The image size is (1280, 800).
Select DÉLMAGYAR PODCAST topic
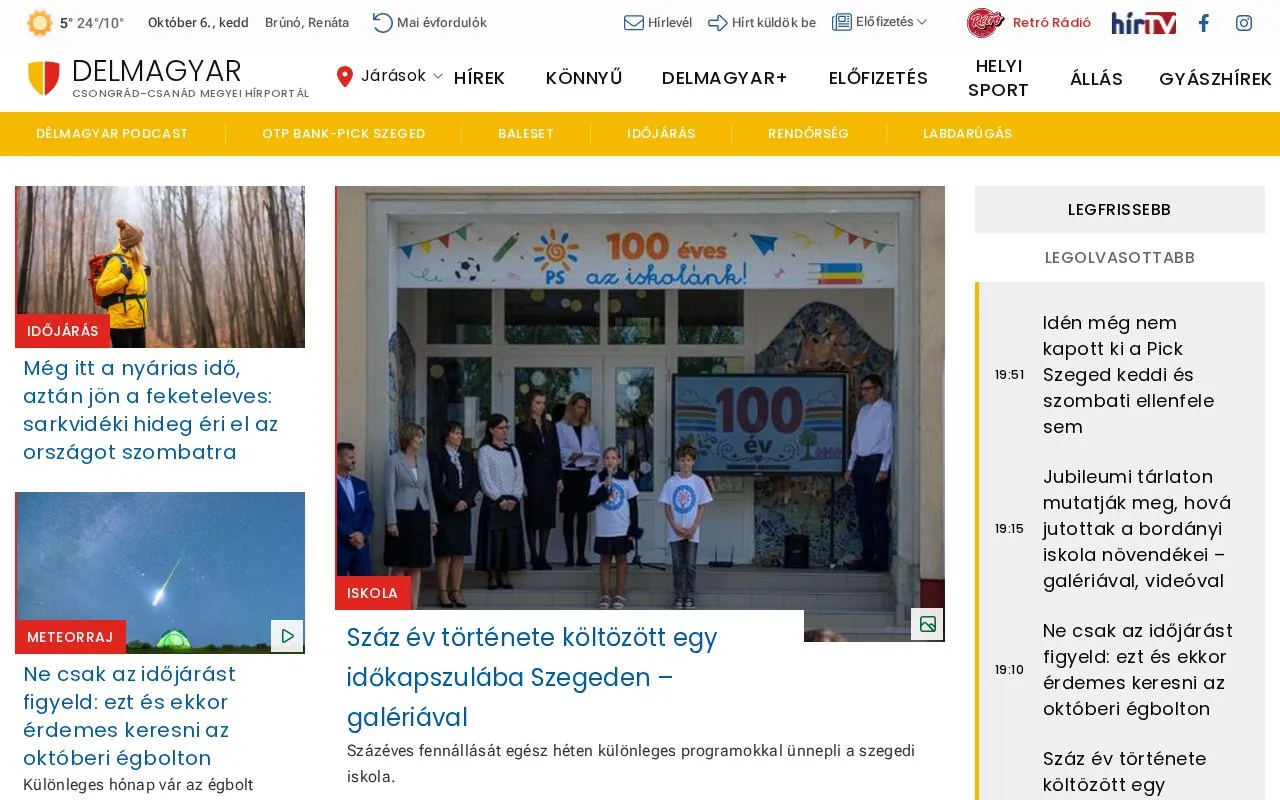(x=112, y=134)
